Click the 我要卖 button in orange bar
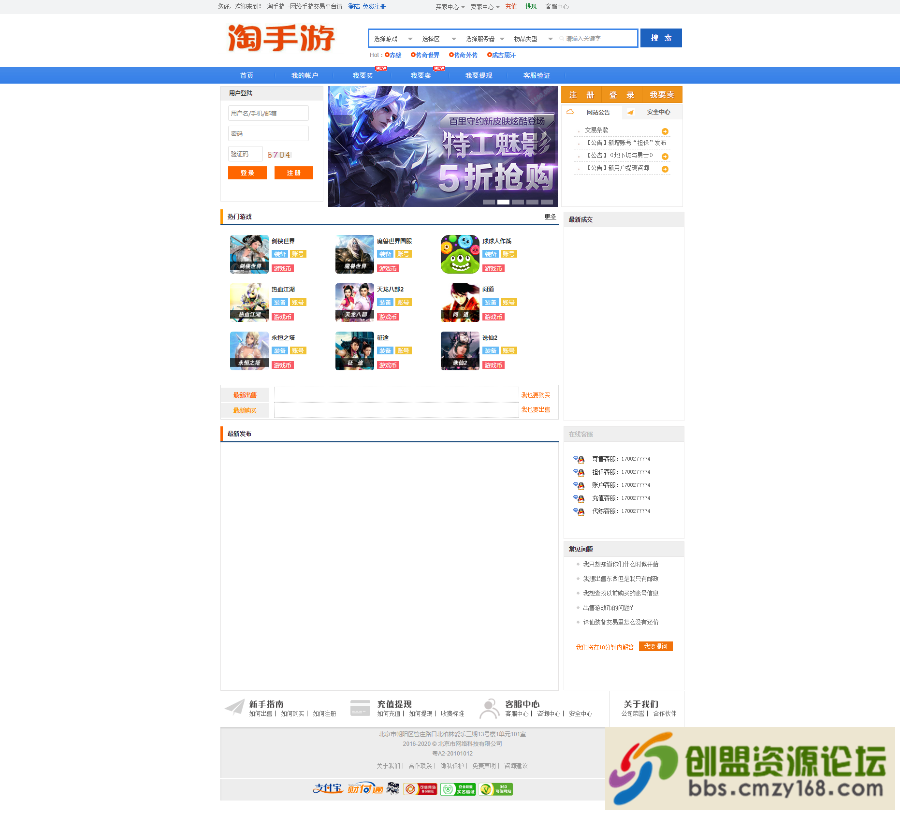This screenshot has height=815, width=900. (x=662, y=95)
